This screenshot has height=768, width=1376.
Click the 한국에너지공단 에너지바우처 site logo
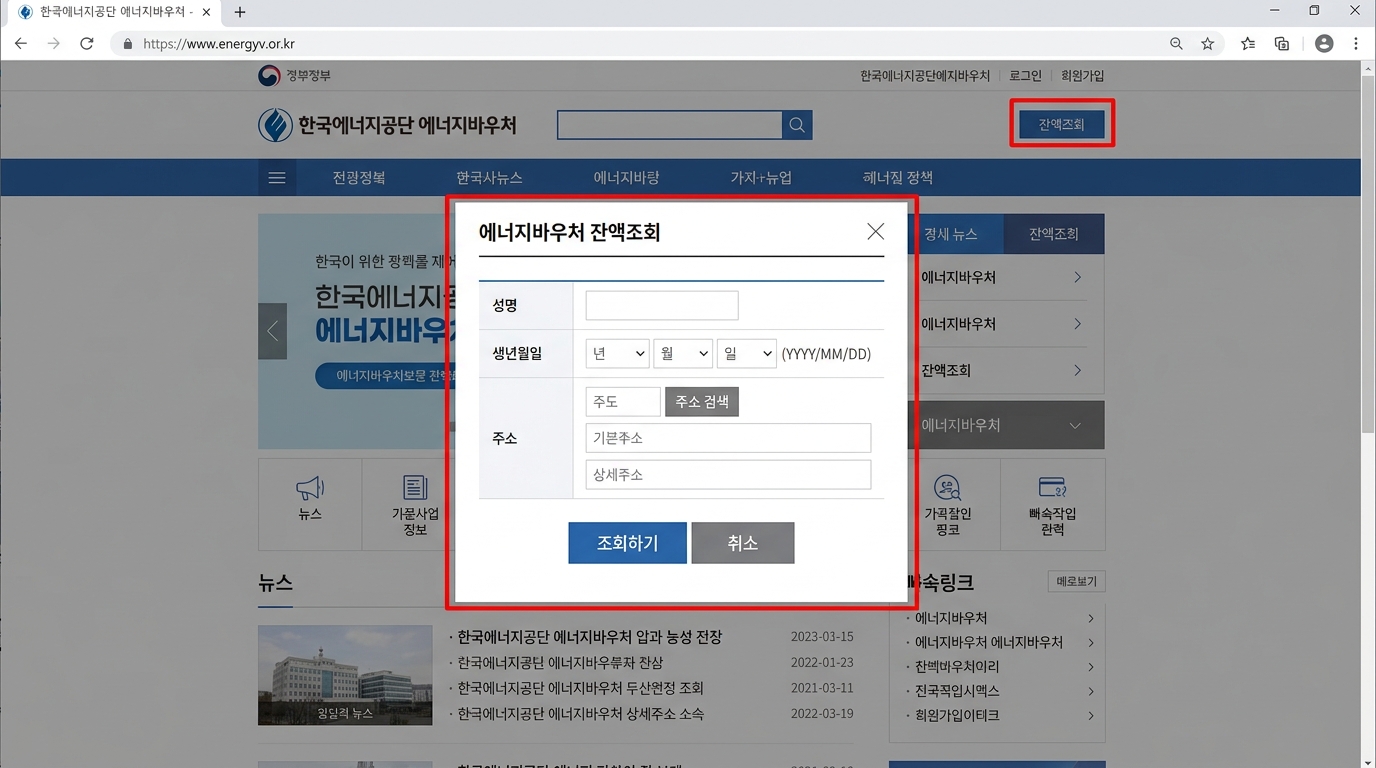pos(387,125)
